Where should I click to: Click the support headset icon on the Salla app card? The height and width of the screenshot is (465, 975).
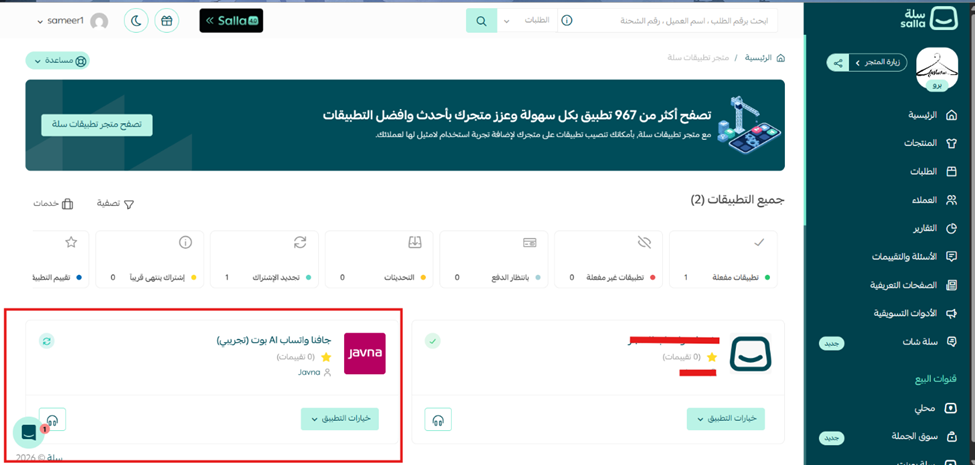point(438,420)
